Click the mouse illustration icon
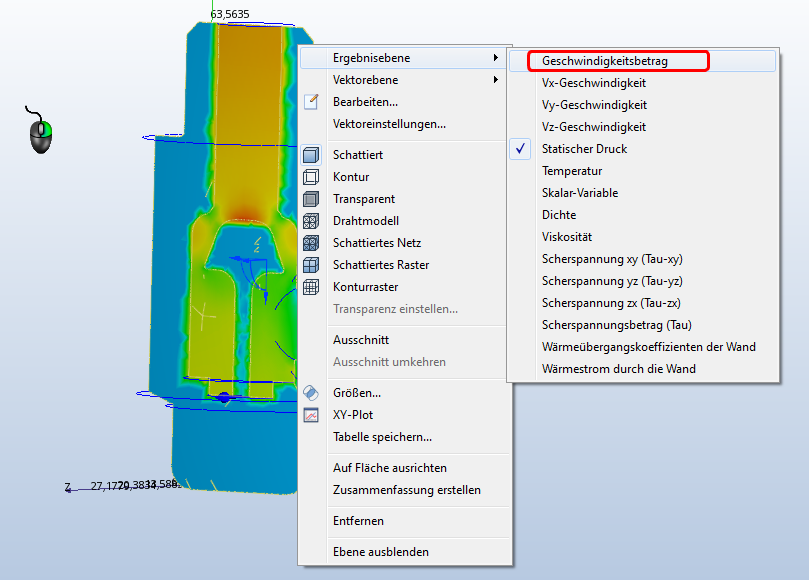 40,130
